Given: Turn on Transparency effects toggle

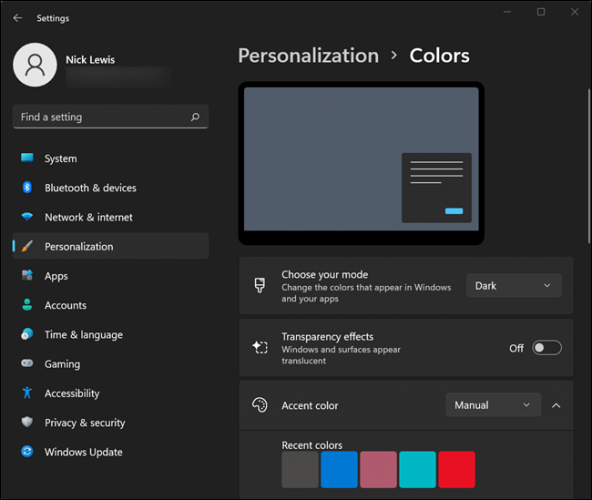Looking at the screenshot, I should (547, 348).
